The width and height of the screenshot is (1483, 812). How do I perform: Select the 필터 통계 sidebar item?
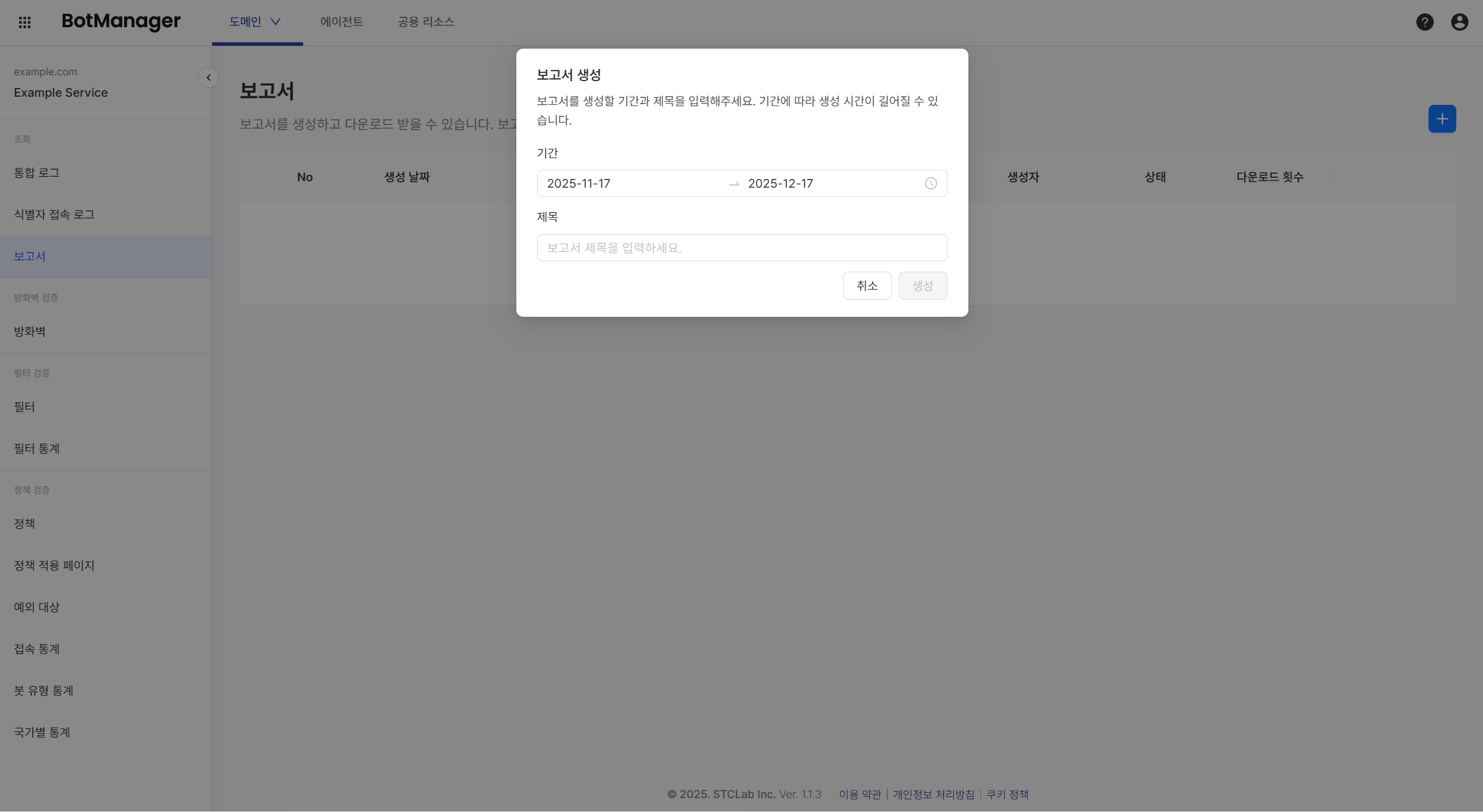point(37,448)
